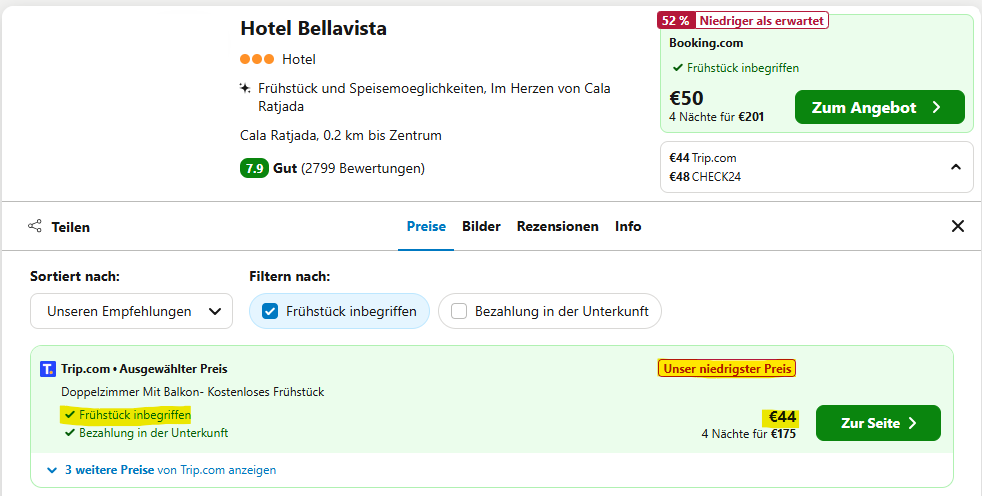Click the Hotel Bellavista title

313,28
